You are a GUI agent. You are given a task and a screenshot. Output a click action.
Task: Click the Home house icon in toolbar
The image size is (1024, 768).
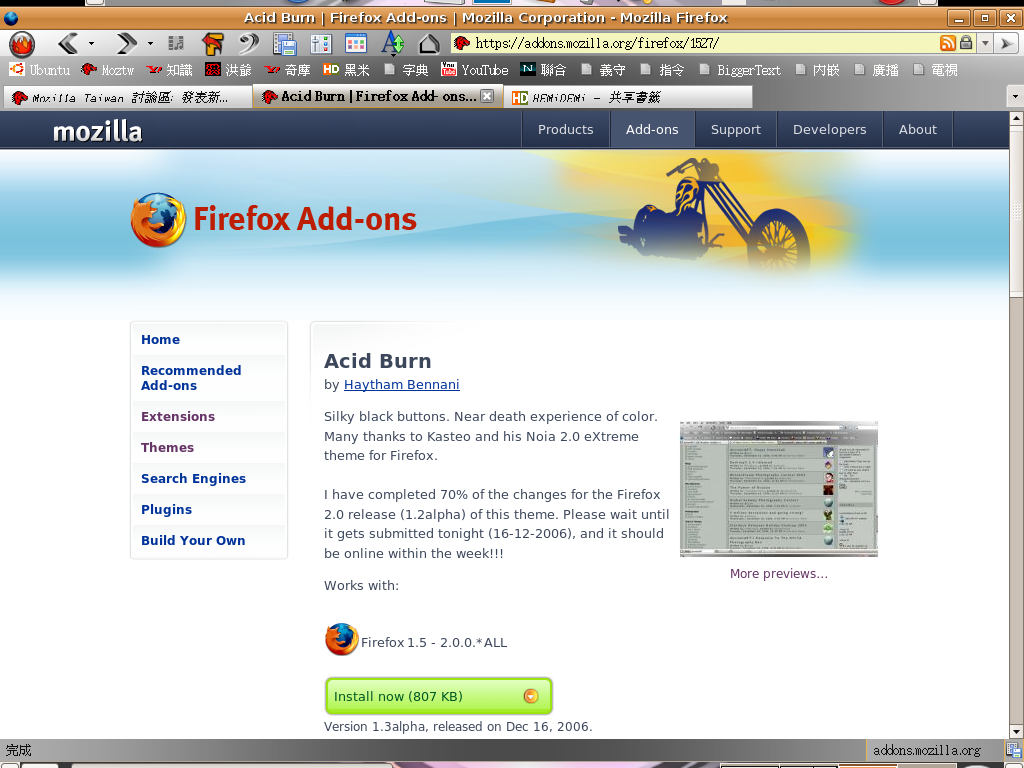(428, 43)
